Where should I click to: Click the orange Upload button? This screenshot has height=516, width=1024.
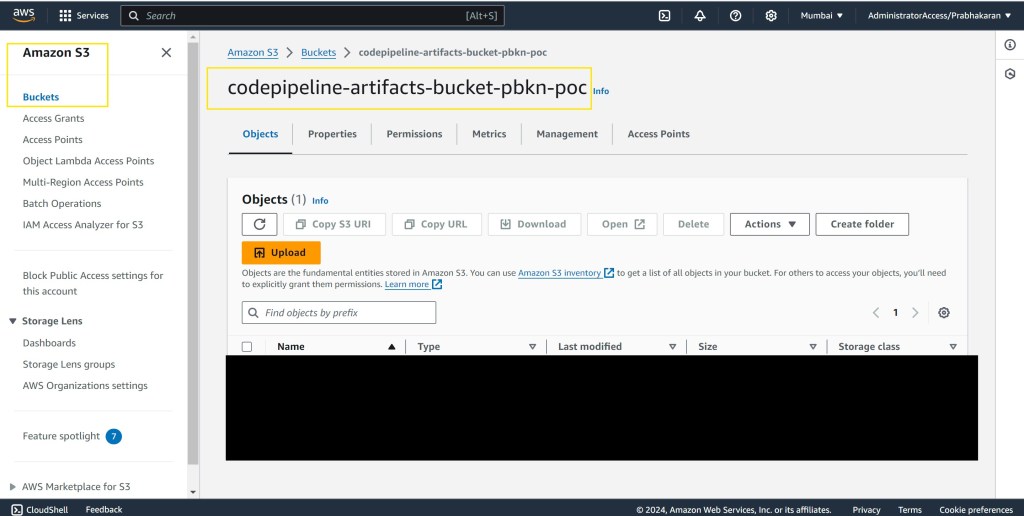click(x=281, y=253)
